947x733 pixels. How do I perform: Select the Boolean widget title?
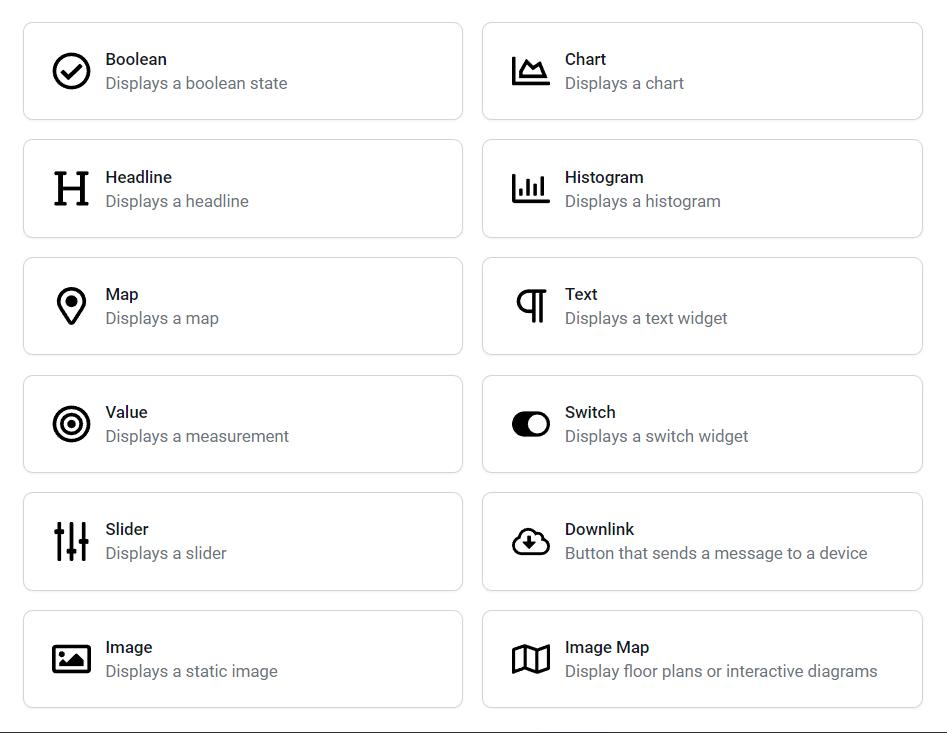[136, 59]
